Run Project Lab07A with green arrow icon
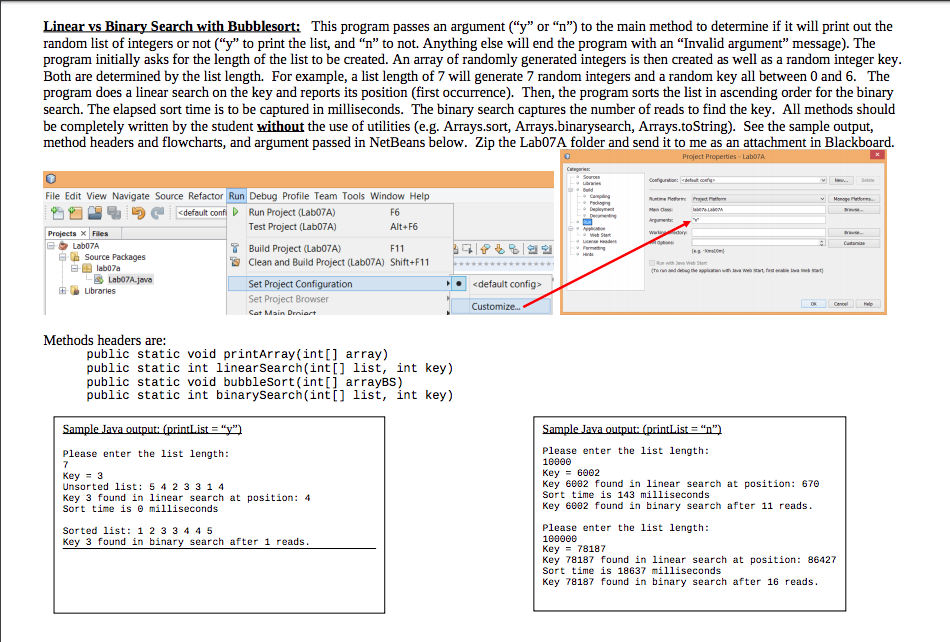 pos(236,210)
